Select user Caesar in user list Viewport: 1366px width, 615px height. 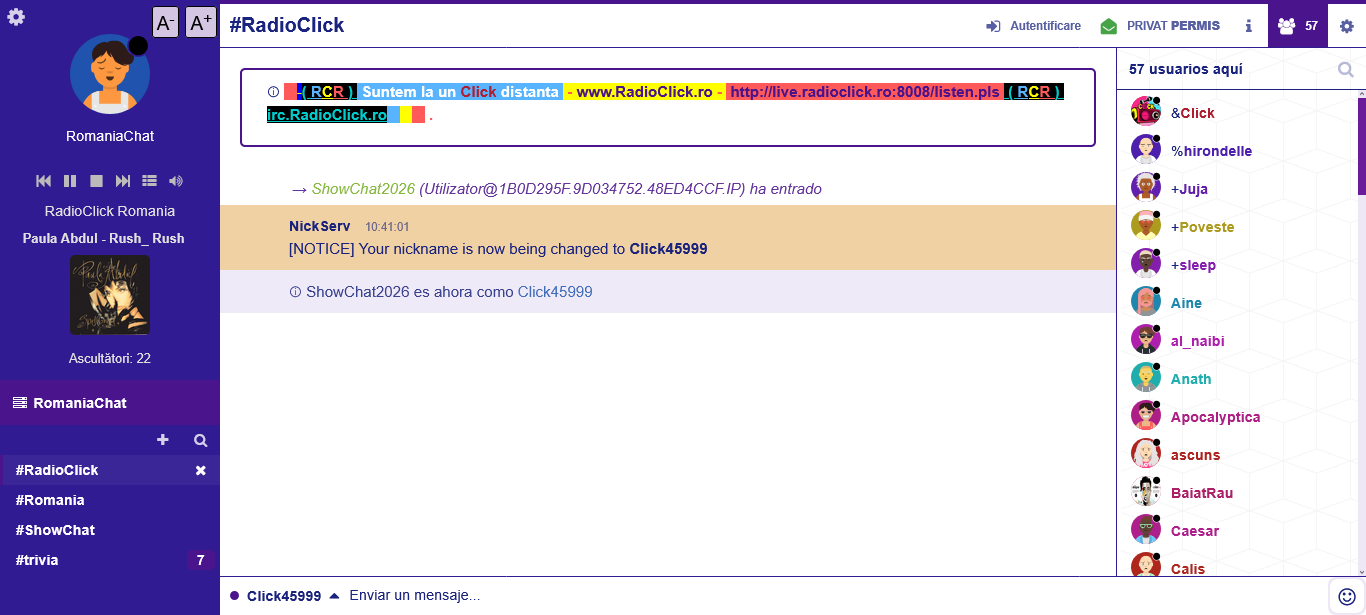(x=1195, y=531)
